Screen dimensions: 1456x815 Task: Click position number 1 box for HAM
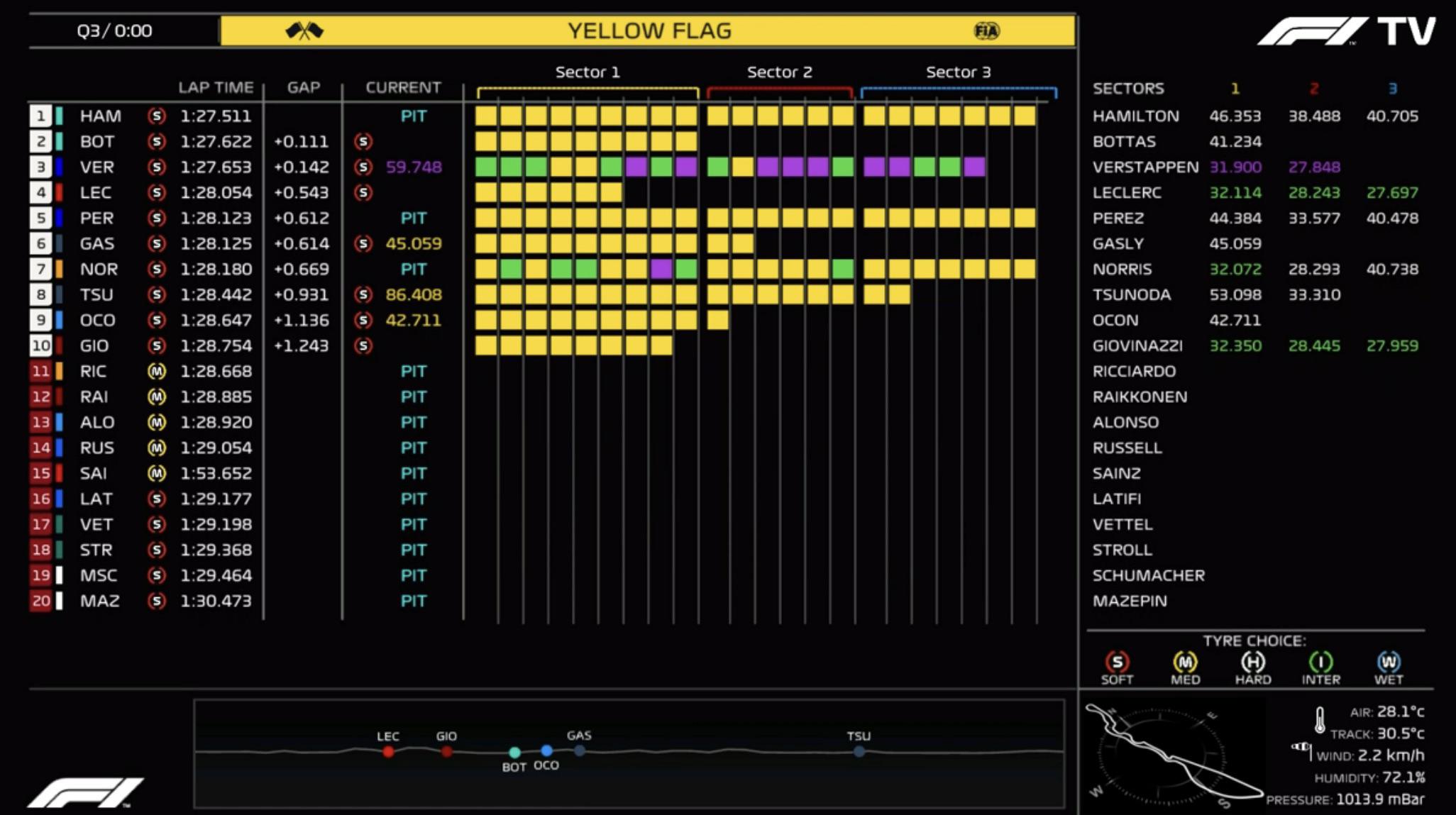pyautogui.click(x=40, y=116)
